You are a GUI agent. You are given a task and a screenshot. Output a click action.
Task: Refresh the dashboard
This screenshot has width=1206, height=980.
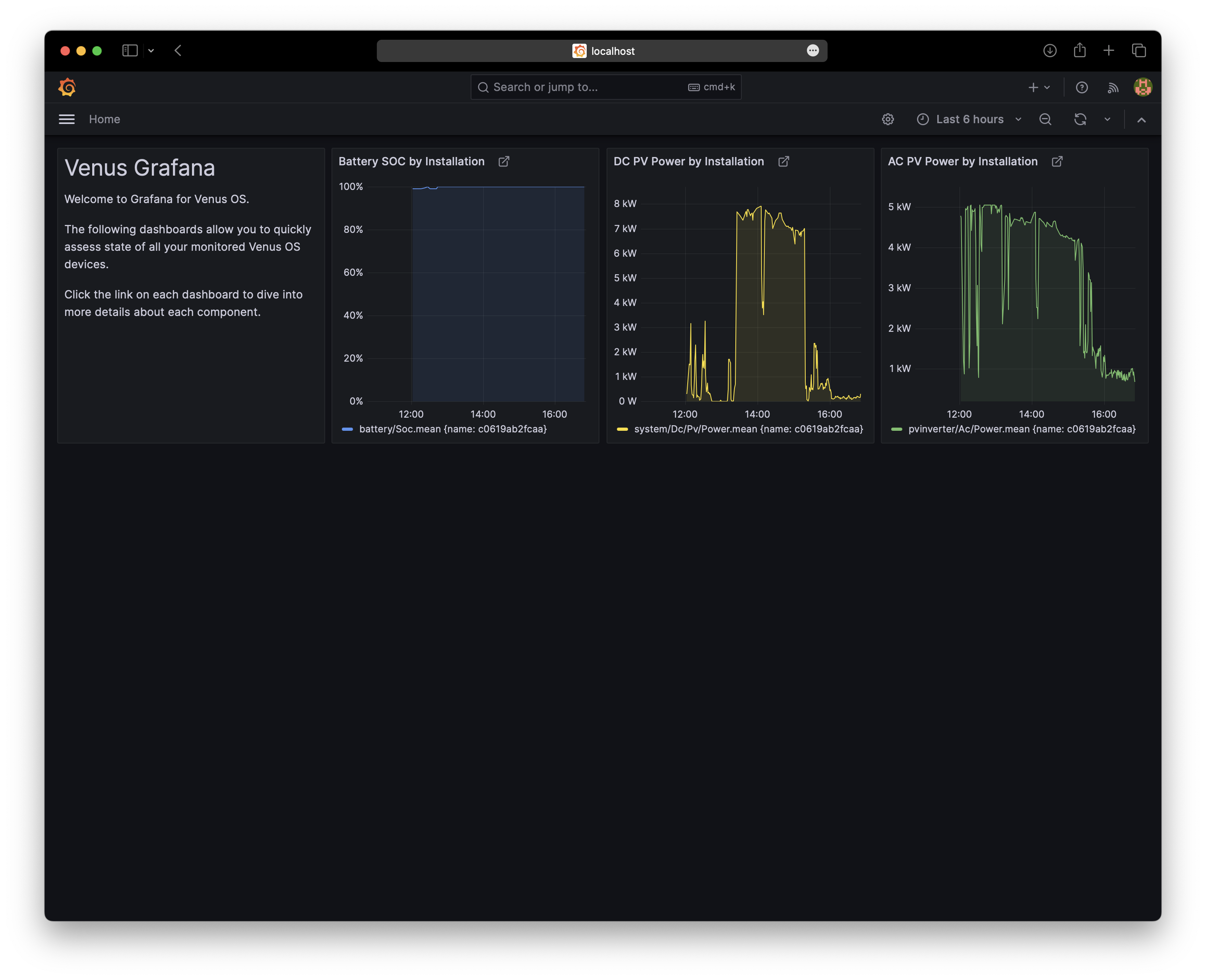(1080, 119)
